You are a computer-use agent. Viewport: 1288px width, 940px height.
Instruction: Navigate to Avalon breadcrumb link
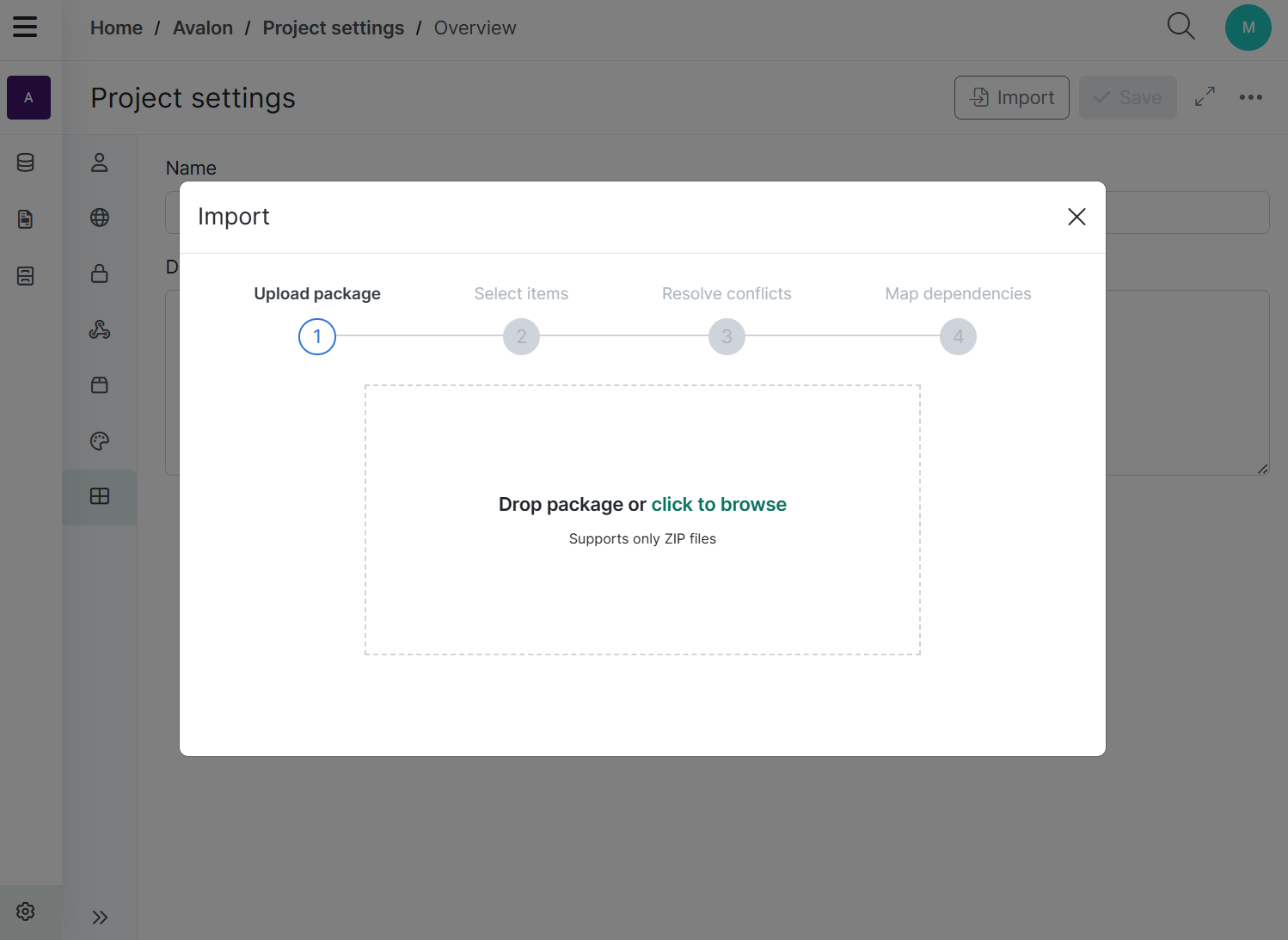coord(203,28)
